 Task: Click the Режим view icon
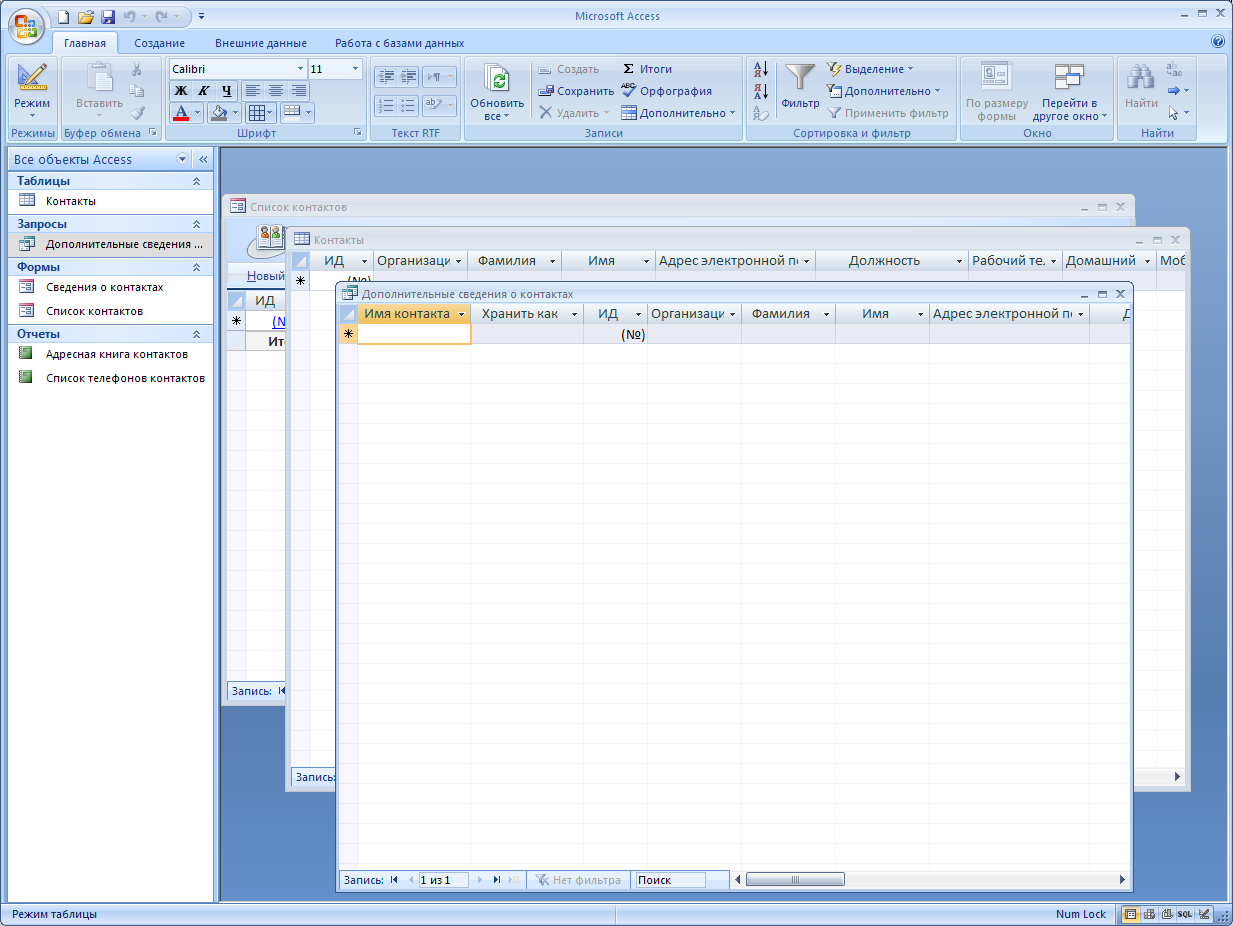pyautogui.click(x=32, y=78)
